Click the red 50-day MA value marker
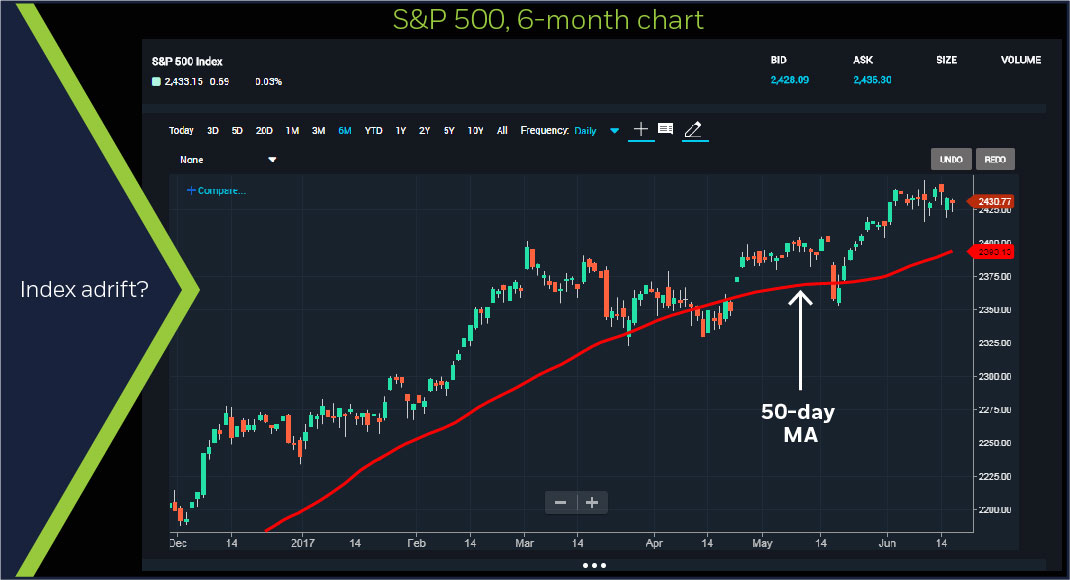Image resolution: width=1070 pixels, height=580 pixels. 994,251
